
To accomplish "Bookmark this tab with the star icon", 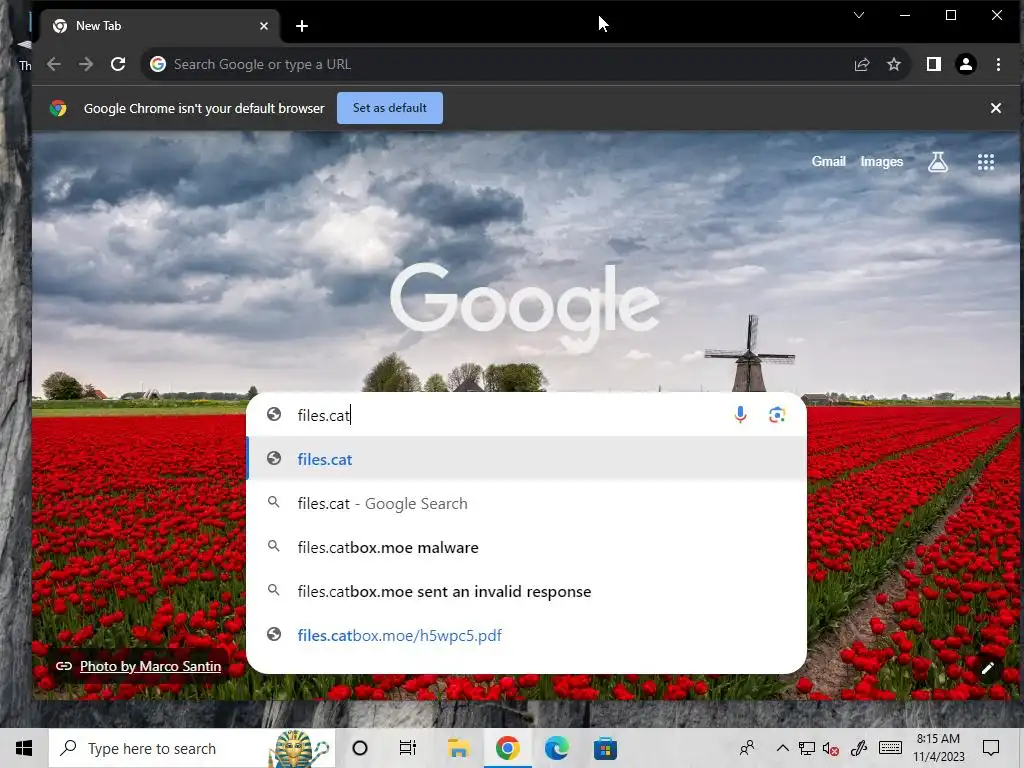I will 893,64.
